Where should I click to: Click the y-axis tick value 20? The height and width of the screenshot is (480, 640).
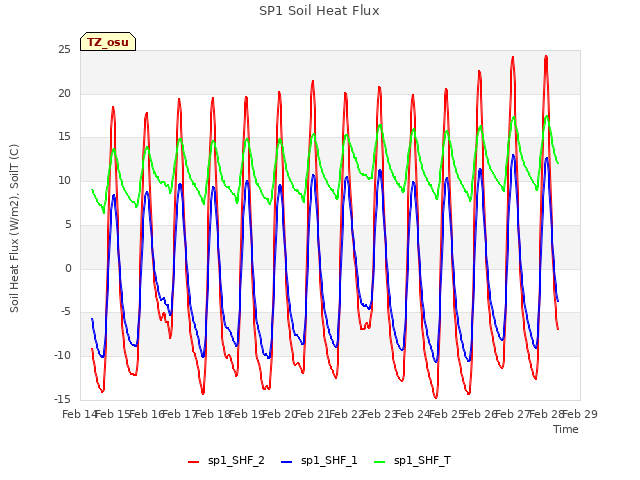(x=64, y=93)
